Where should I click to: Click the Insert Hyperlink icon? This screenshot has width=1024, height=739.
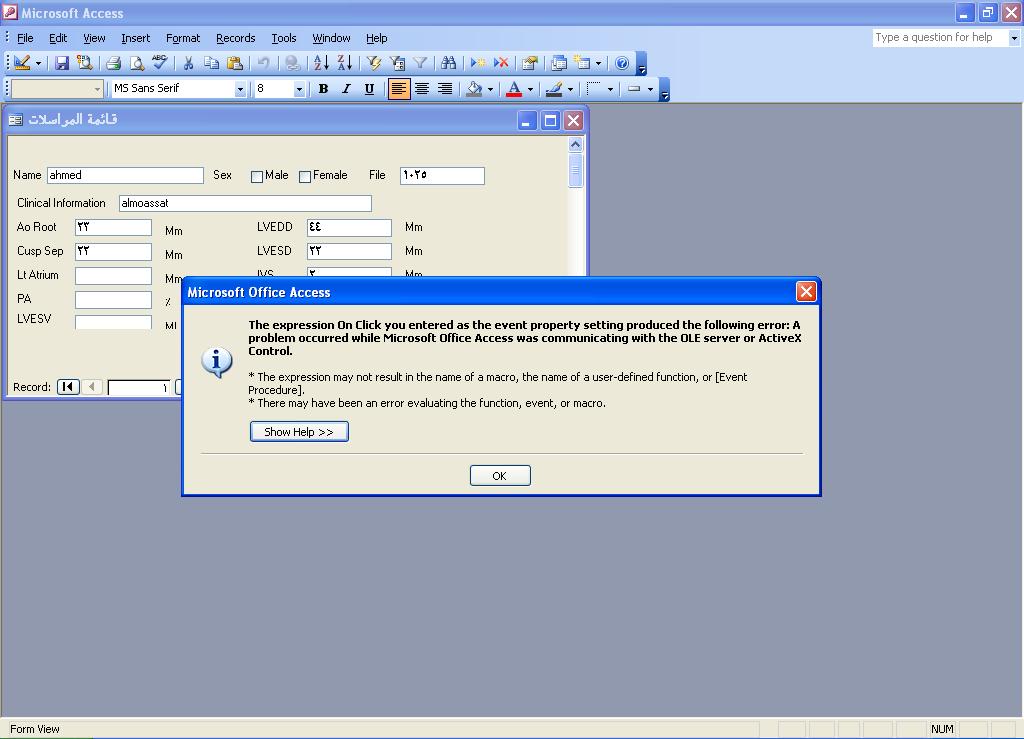pos(293,63)
